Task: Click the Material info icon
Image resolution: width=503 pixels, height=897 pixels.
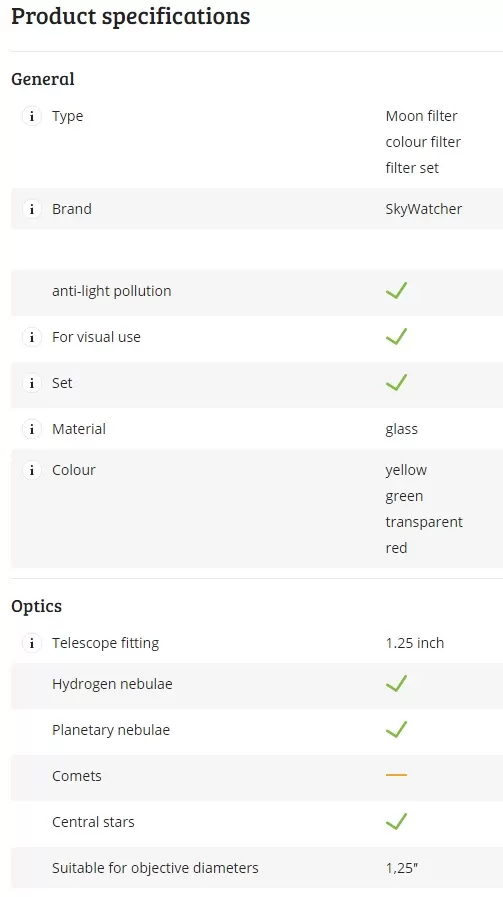Action: coord(32,429)
